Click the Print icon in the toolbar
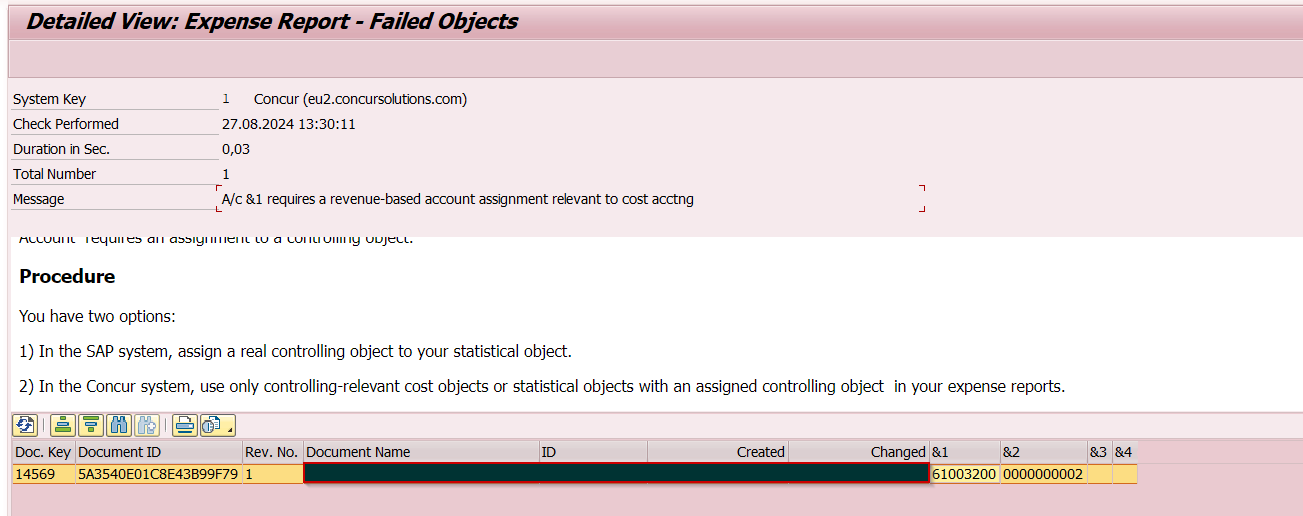Screen dimensions: 1303x516 tap(184, 425)
